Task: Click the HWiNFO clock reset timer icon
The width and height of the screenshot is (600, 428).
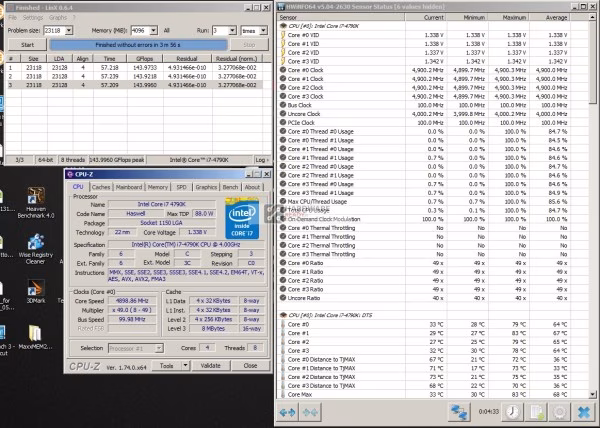Action: [x=512, y=412]
